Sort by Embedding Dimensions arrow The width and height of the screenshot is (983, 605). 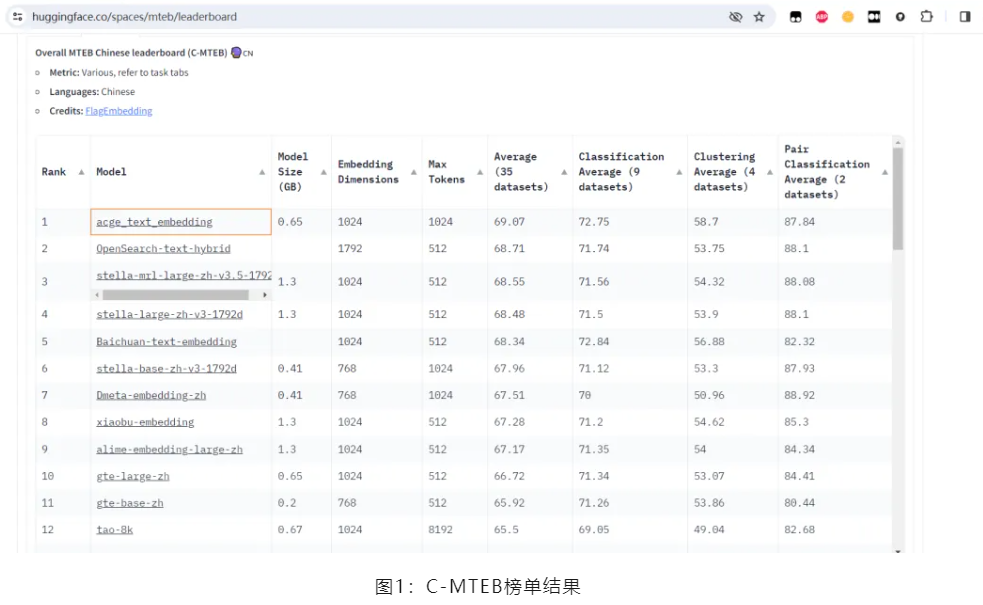414,172
